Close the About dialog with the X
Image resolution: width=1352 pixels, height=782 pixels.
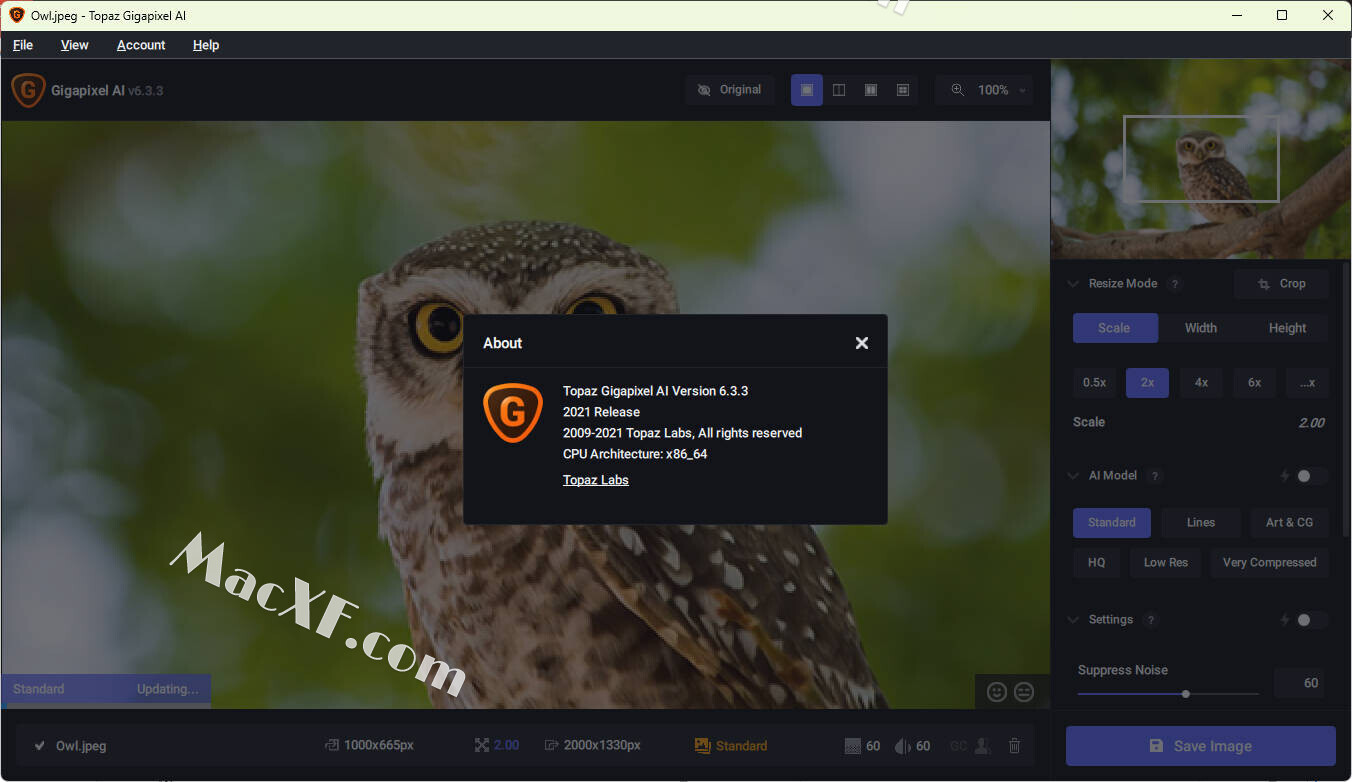(x=861, y=343)
